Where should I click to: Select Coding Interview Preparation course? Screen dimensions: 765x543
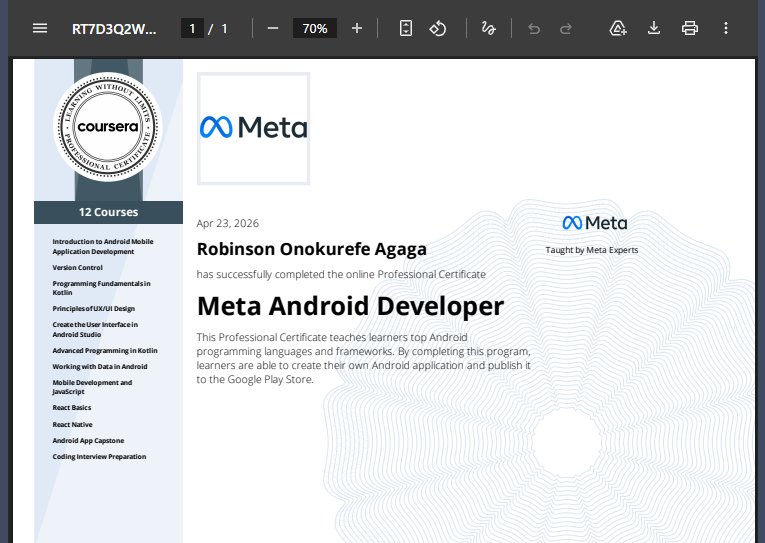point(99,457)
